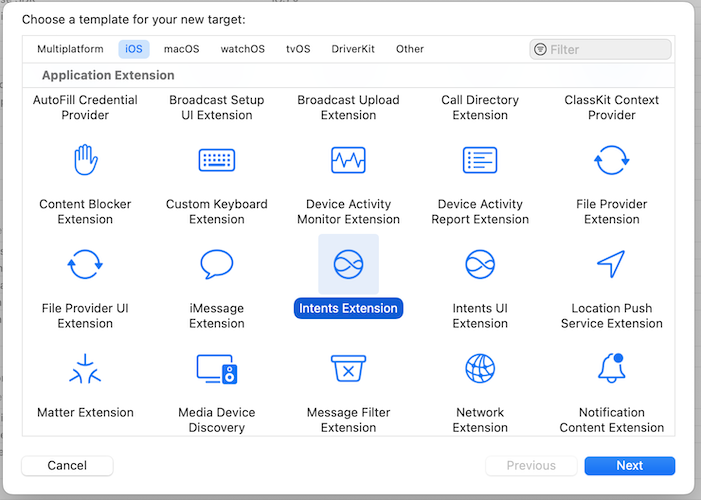Click the Application Extension section header
The image size is (701, 500).
point(108,75)
